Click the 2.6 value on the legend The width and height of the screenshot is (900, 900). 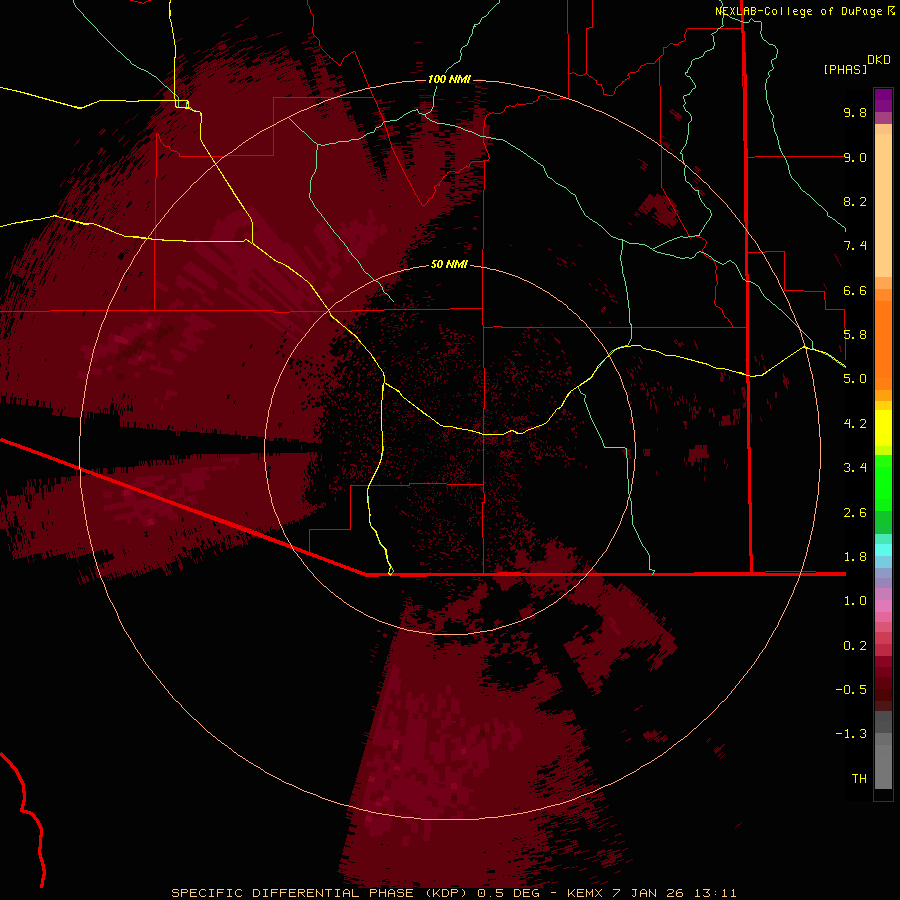point(855,513)
